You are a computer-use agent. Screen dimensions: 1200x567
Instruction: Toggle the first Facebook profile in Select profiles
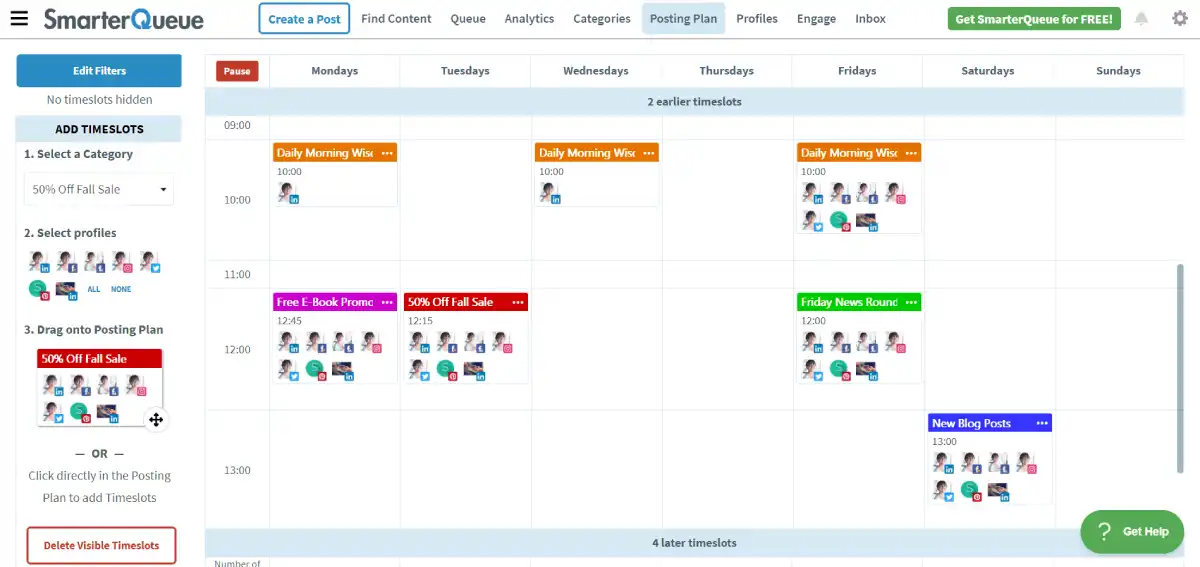66,262
